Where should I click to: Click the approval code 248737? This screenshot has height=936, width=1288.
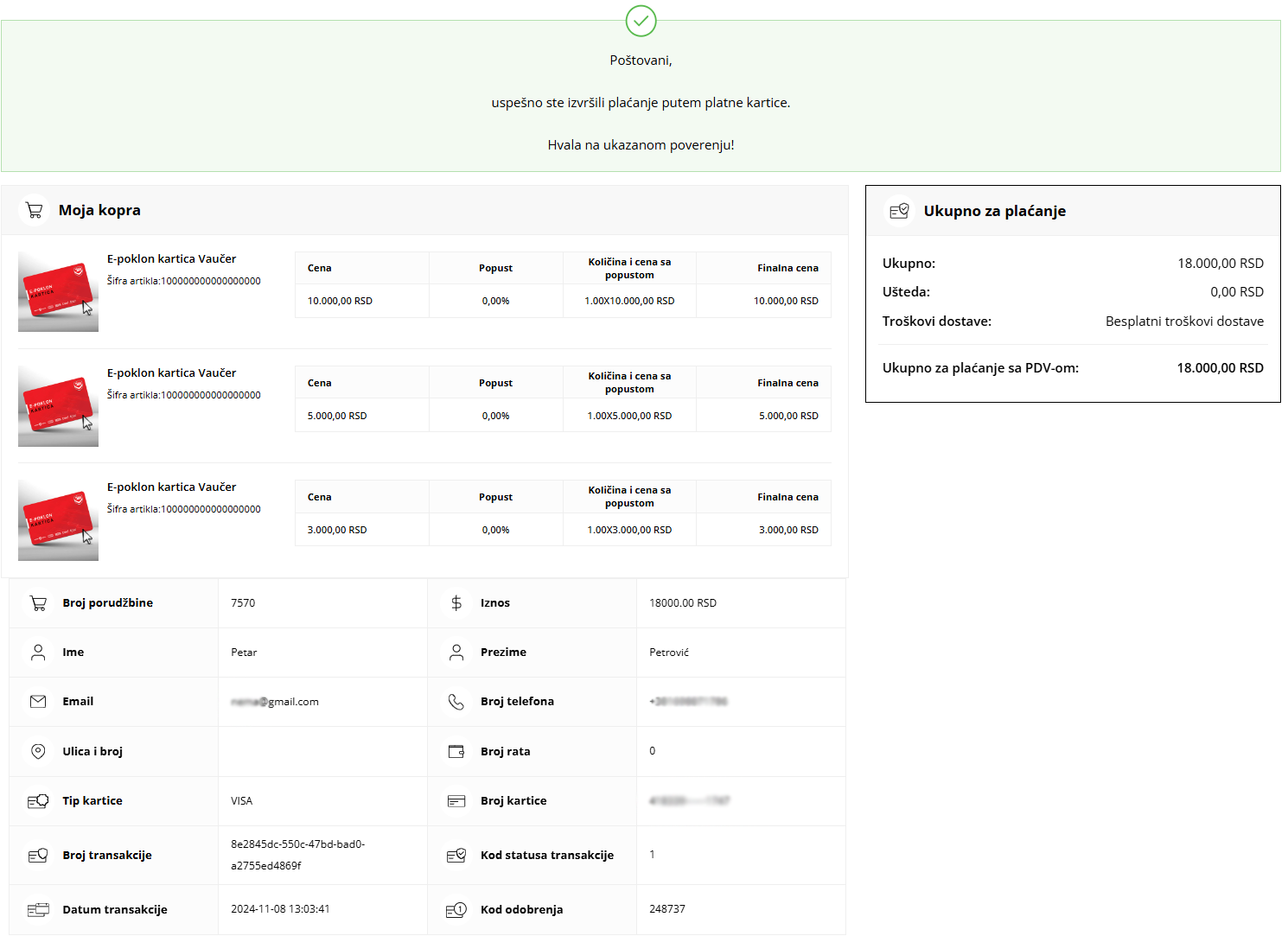(x=666, y=909)
